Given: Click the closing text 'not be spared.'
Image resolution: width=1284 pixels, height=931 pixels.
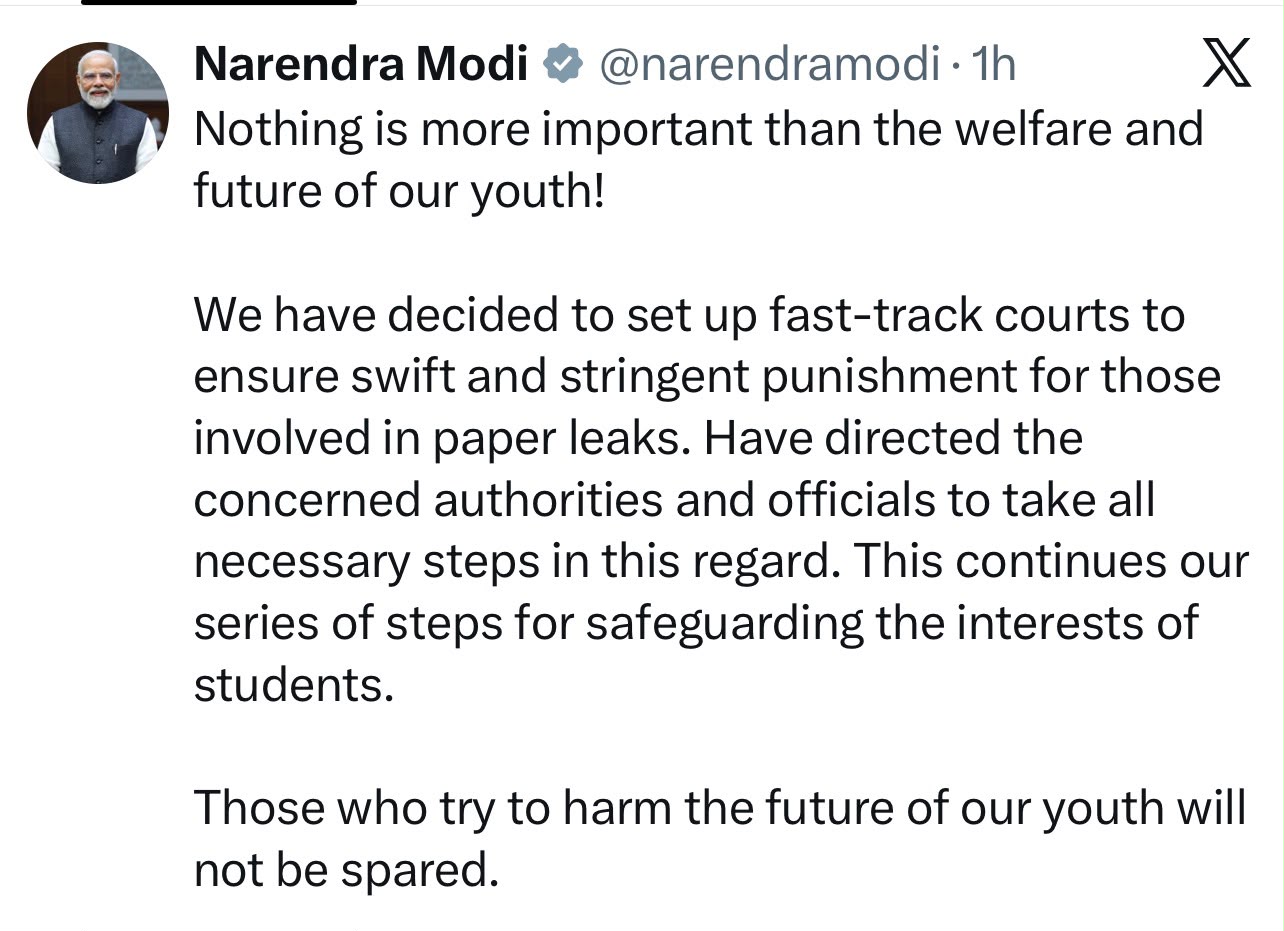Looking at the screenshot, I should pos(346,871).
